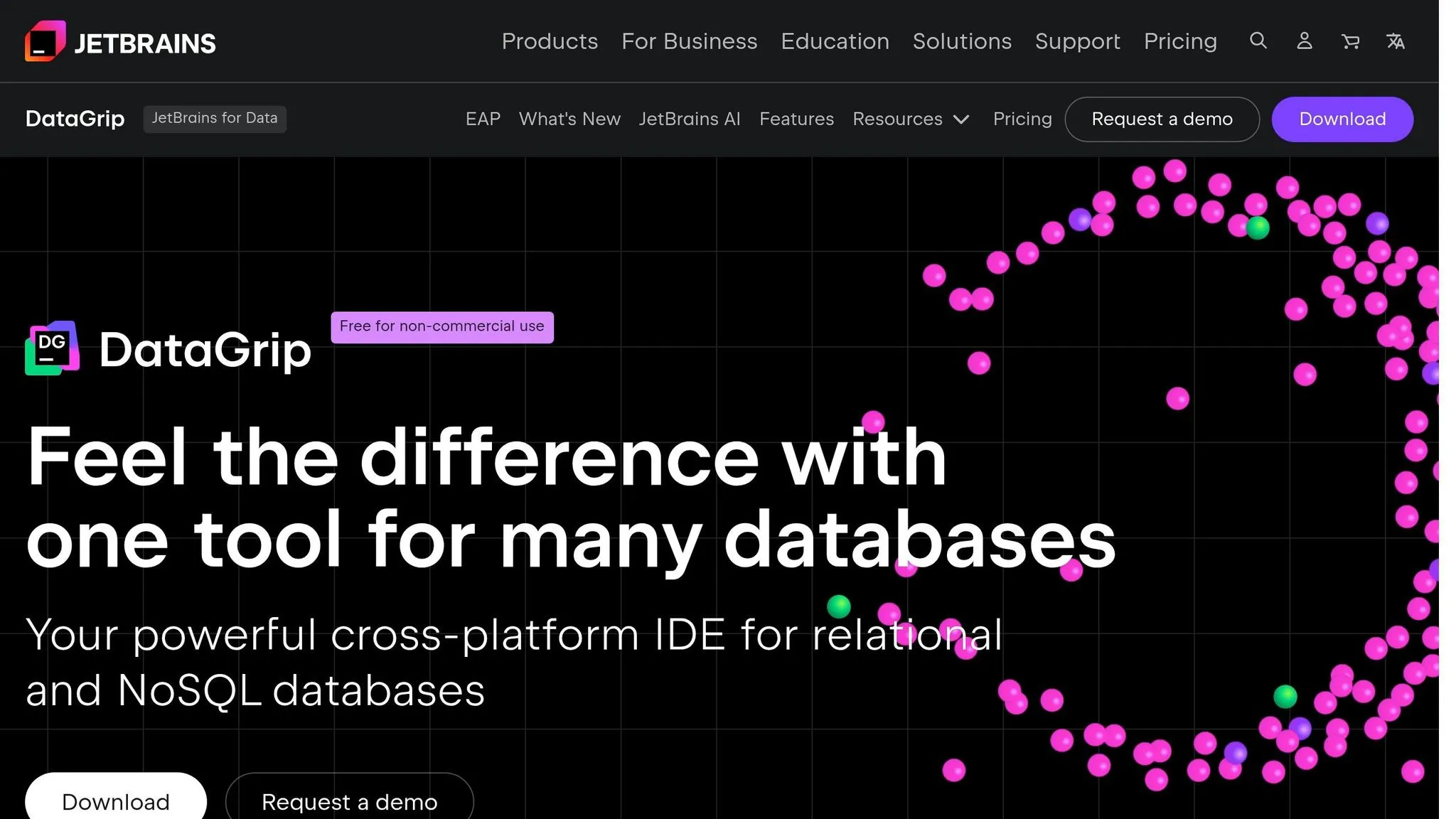
Task: Open the site search magnifier icon
Action: click(x=1258, y=41)
